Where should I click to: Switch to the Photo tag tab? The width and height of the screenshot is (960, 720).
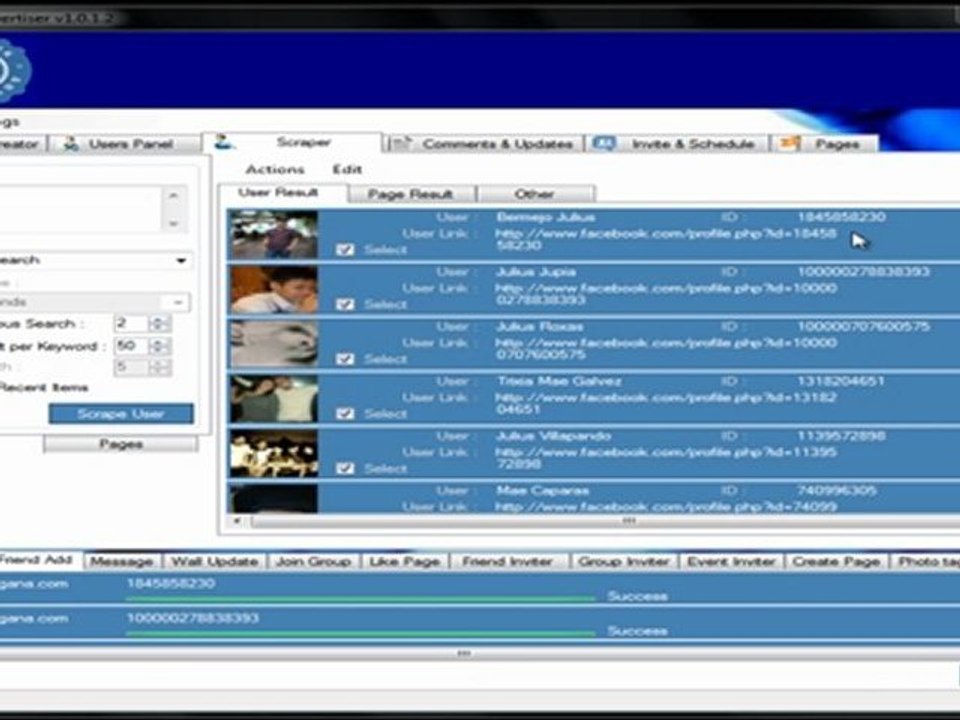click(926, 561)
